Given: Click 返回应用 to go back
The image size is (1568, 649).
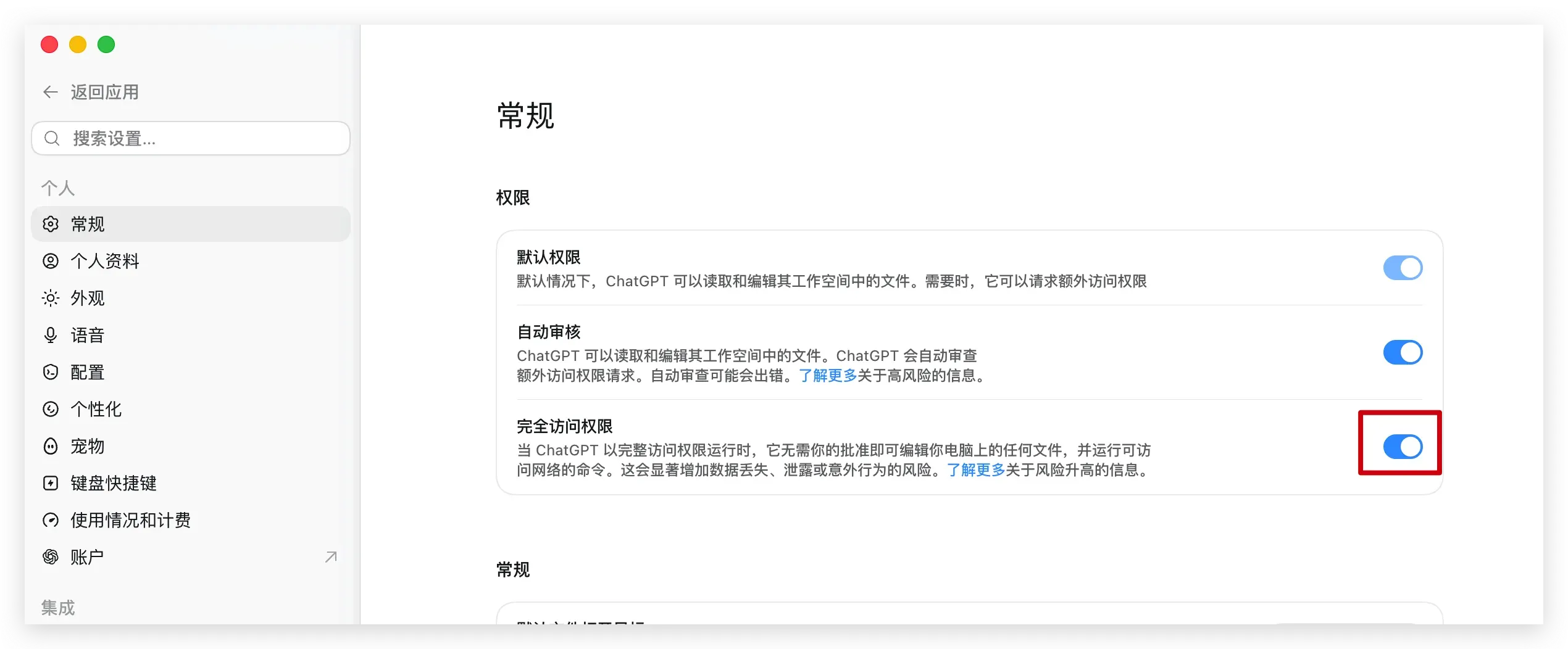Looking at the screenshot, I should [91, 92].
